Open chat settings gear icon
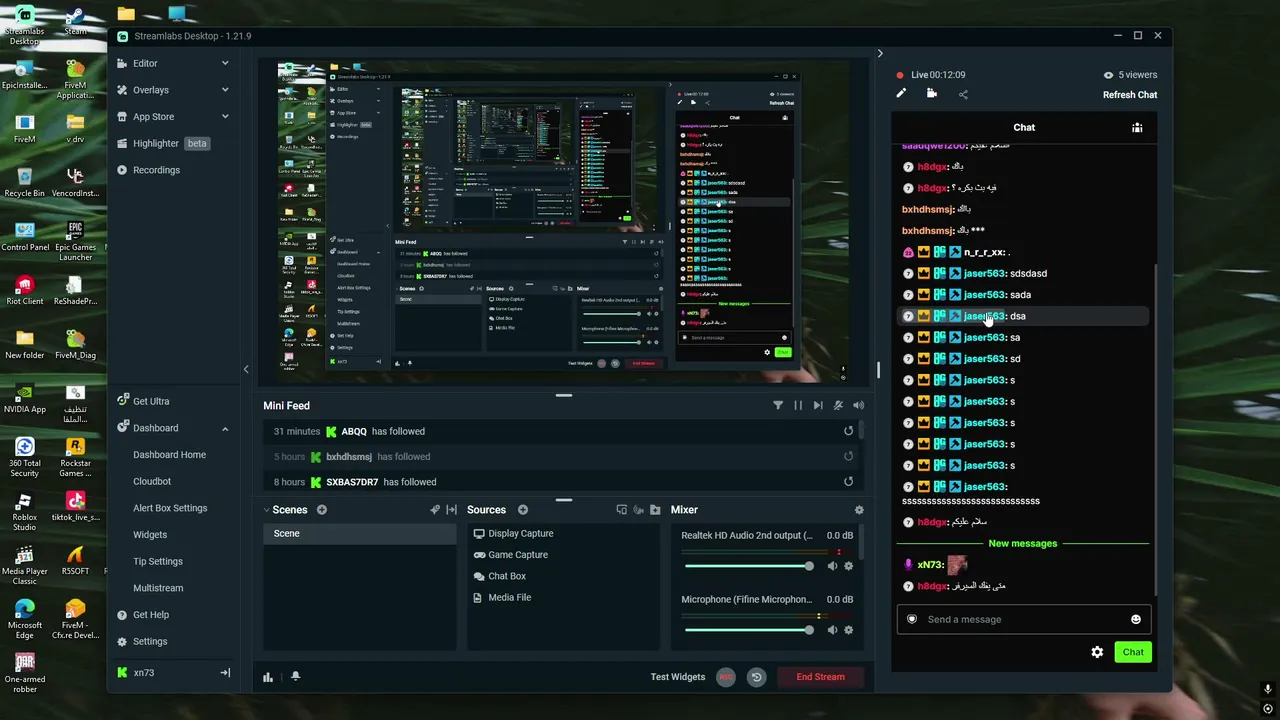Screen dimensions: 1280x720 tap(1097, 652)
